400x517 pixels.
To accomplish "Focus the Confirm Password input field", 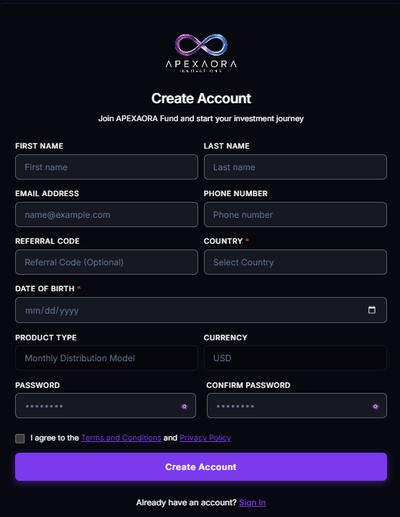I will pos(297,406).
